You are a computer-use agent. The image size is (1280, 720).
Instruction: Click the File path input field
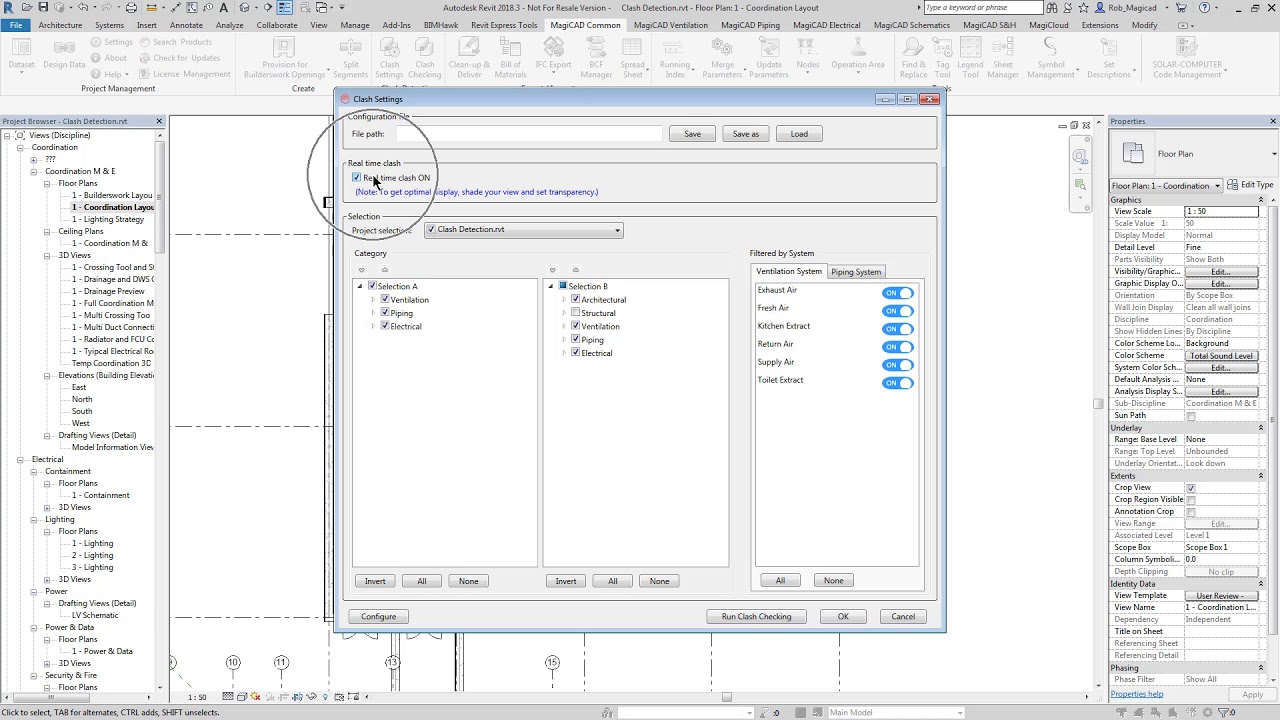[529, 134]
